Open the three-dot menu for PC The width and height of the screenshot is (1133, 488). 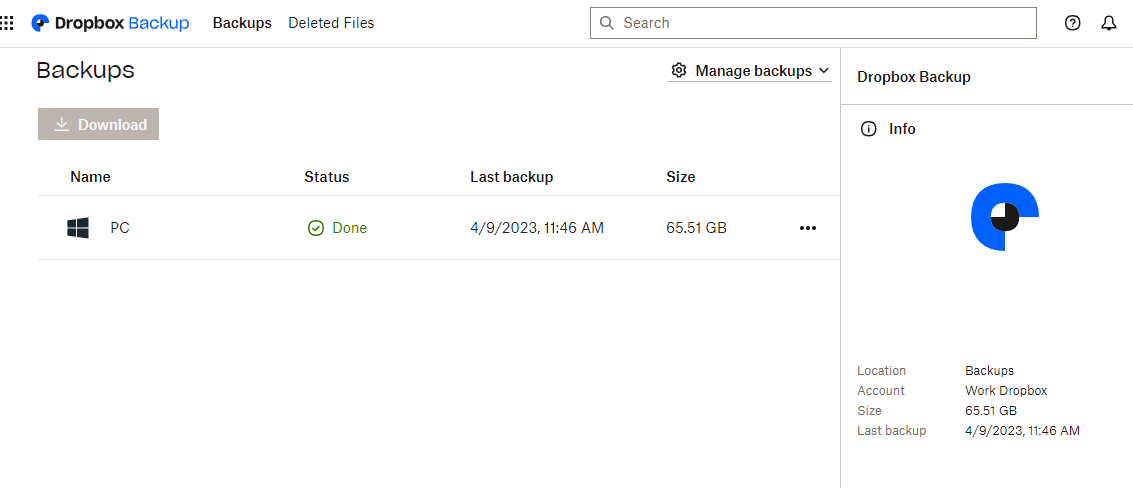pos(808,228)
